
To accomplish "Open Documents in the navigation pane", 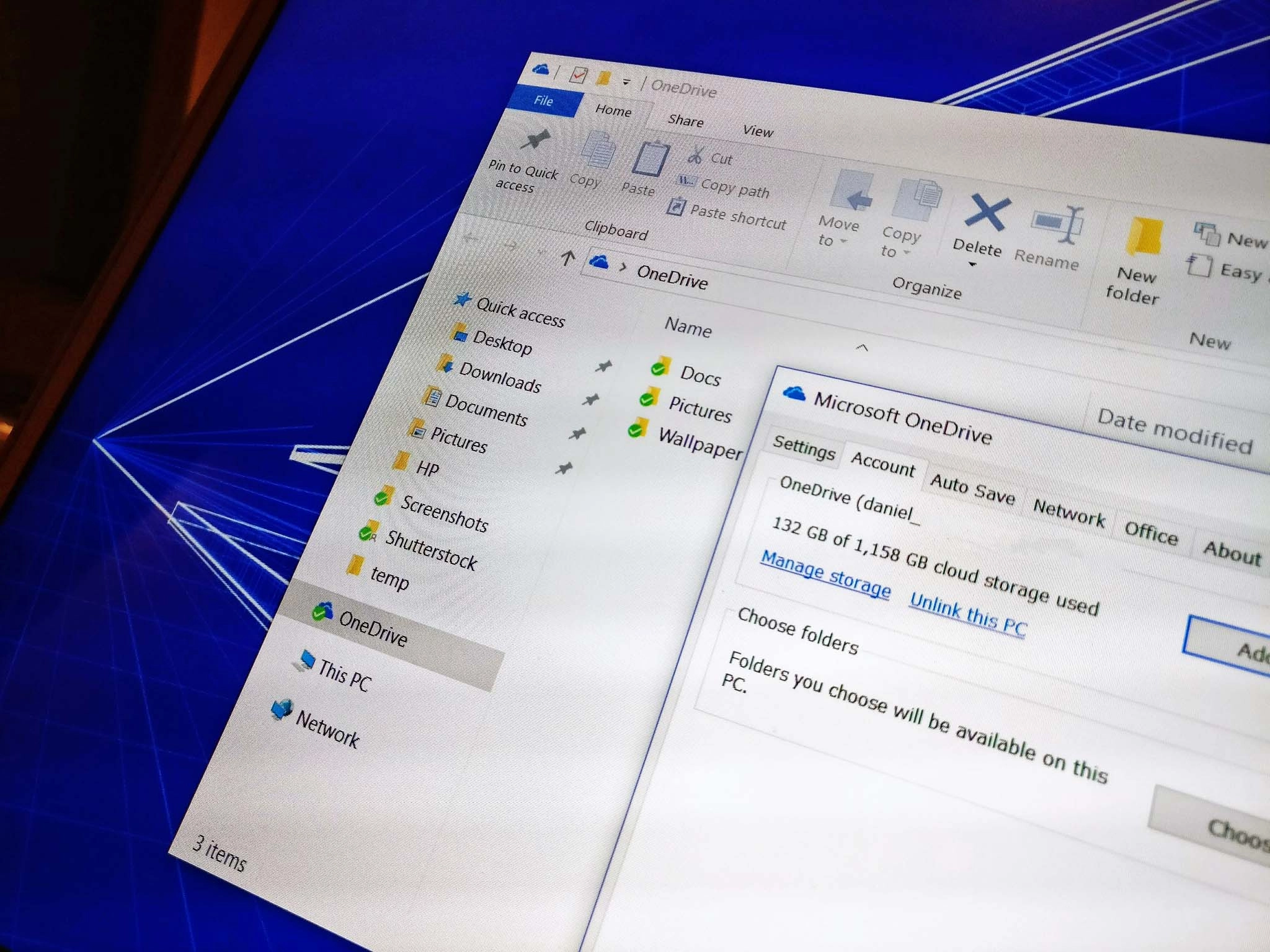I will tap(475, 407).
